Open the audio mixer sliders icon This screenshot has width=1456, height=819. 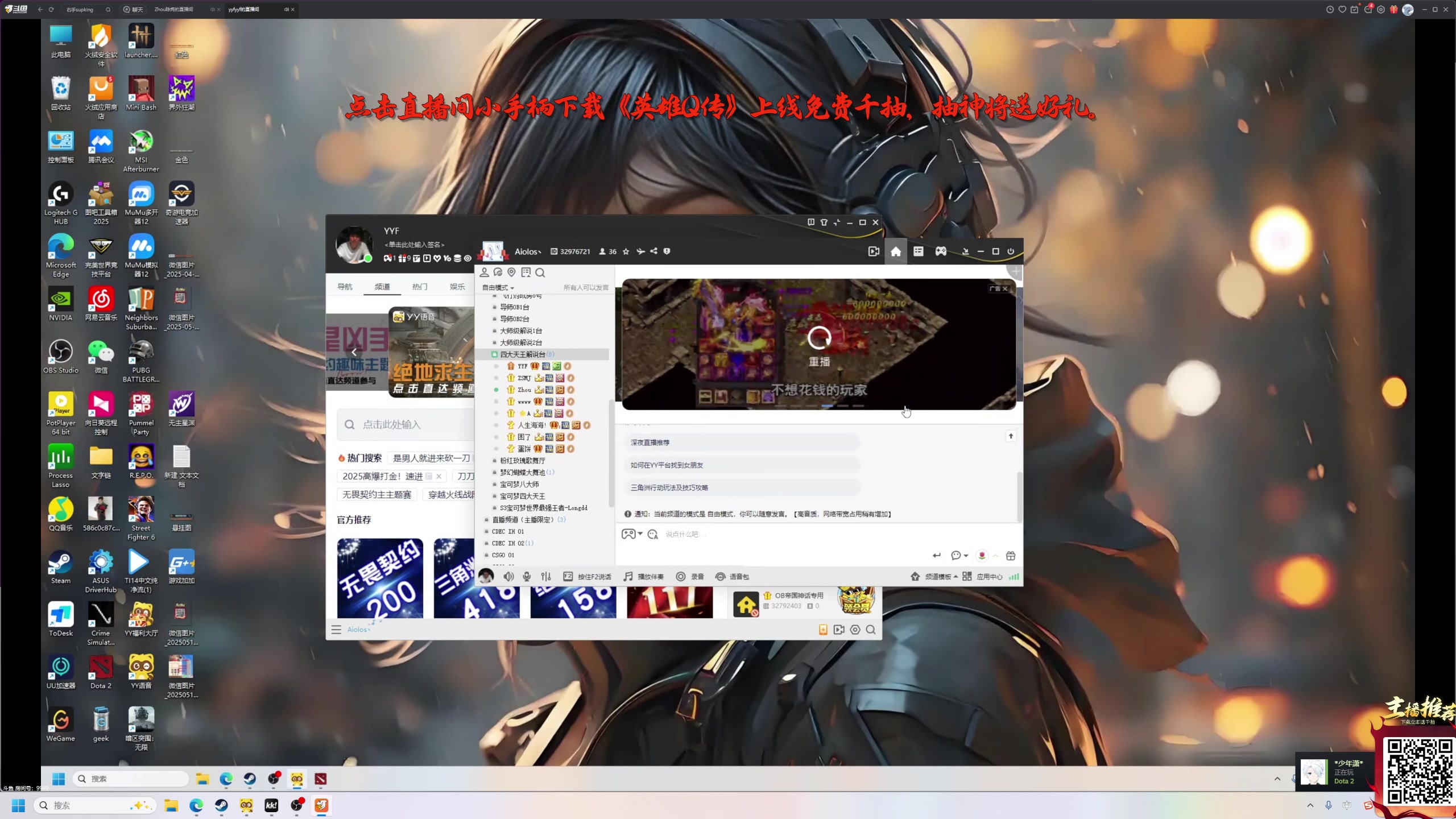point(546,577)
